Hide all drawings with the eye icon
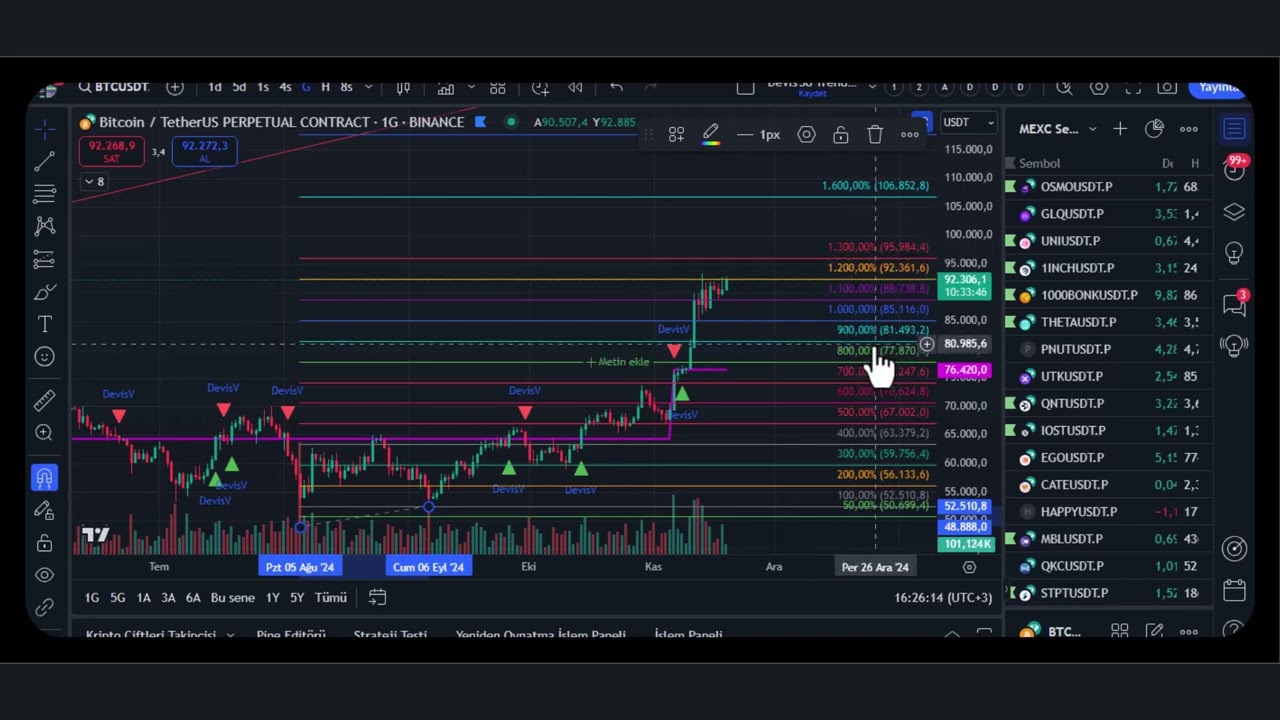This screenshot has width=1280, height=720. coord(44,575)
